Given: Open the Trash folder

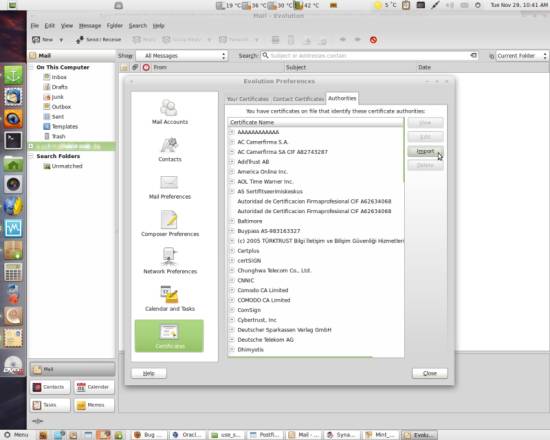Looking at the screenshot, I should point(58,136).
